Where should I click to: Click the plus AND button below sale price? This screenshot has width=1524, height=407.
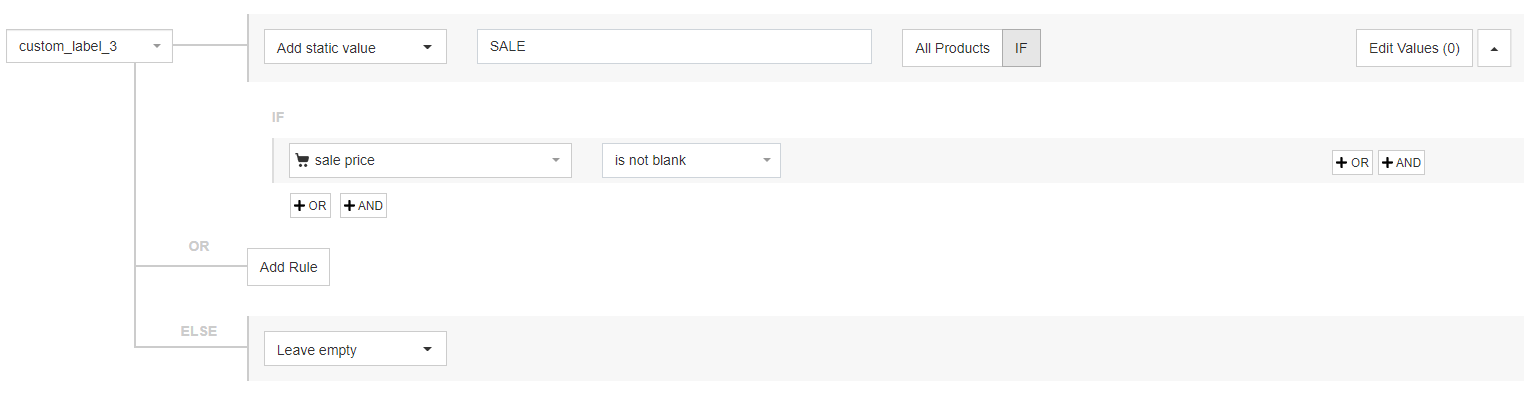[x=363, y=206]
